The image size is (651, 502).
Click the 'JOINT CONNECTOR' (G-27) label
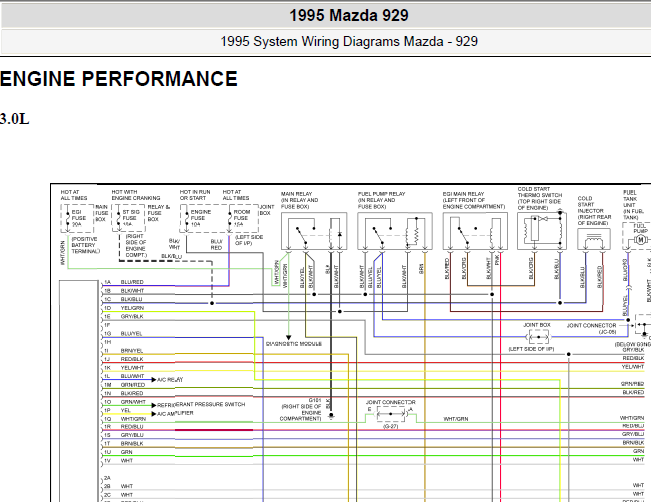pos(390,402)
